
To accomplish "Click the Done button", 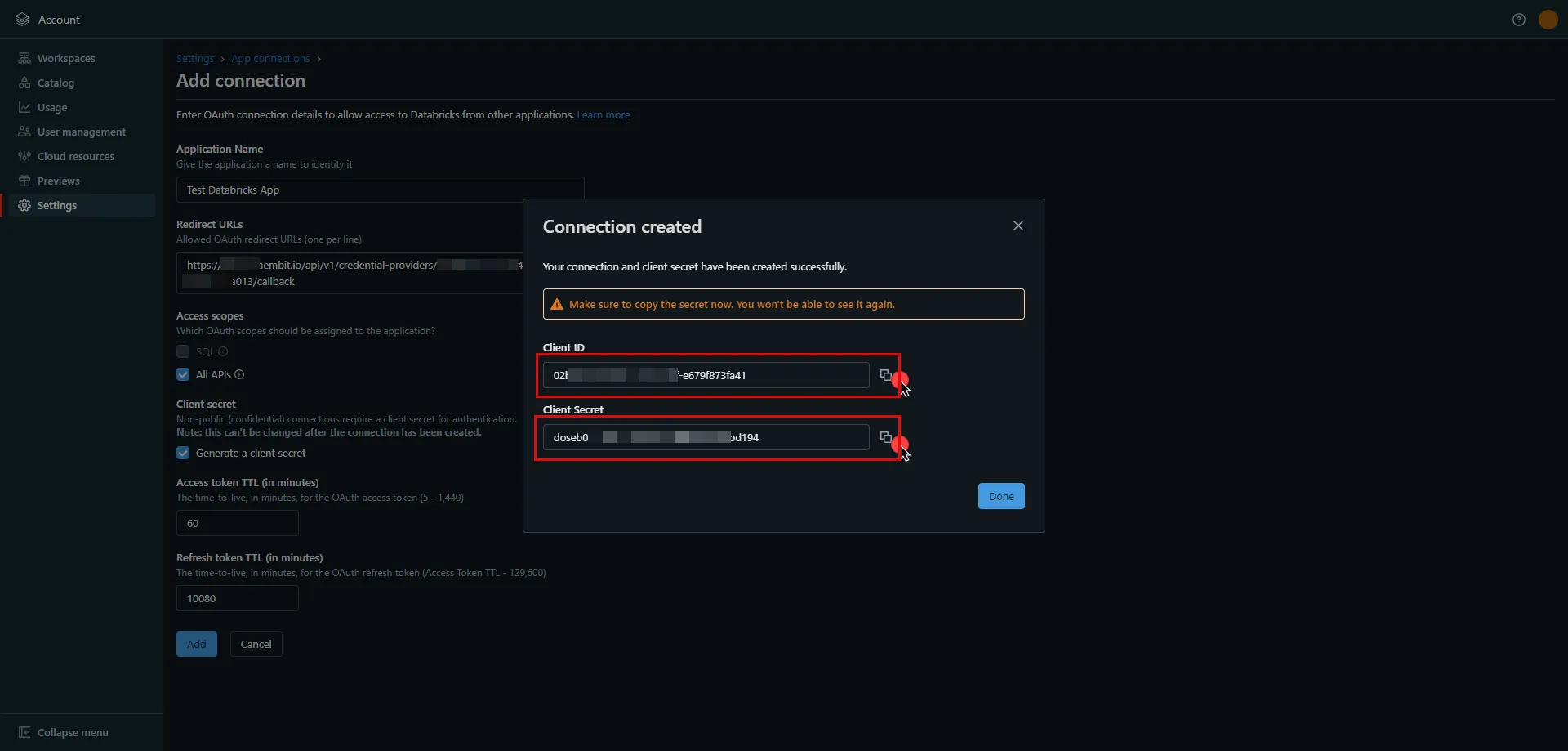I will 1001,496.
